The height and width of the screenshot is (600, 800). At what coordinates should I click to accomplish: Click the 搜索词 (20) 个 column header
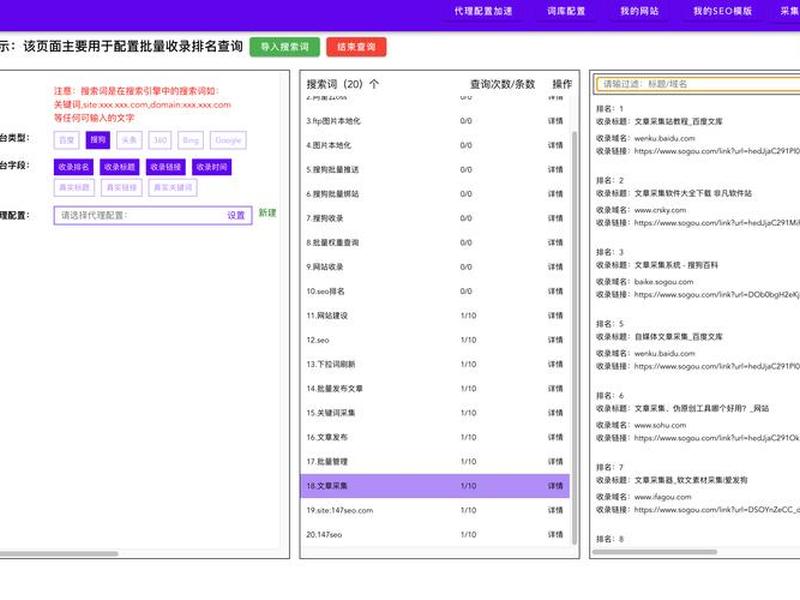click(342, 84)
